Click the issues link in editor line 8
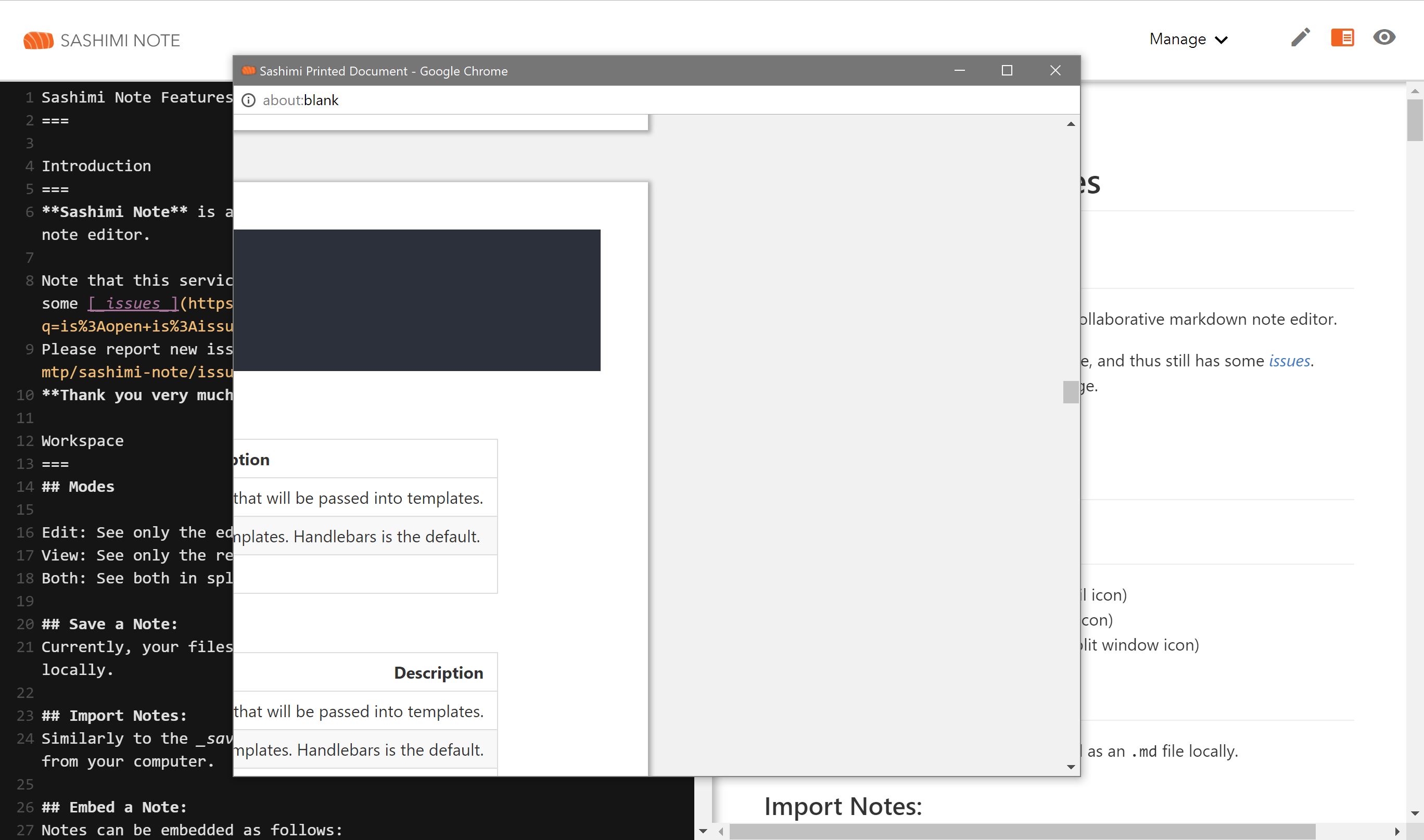The width and height of the screenshot is (1424, 840). [133, 303]
